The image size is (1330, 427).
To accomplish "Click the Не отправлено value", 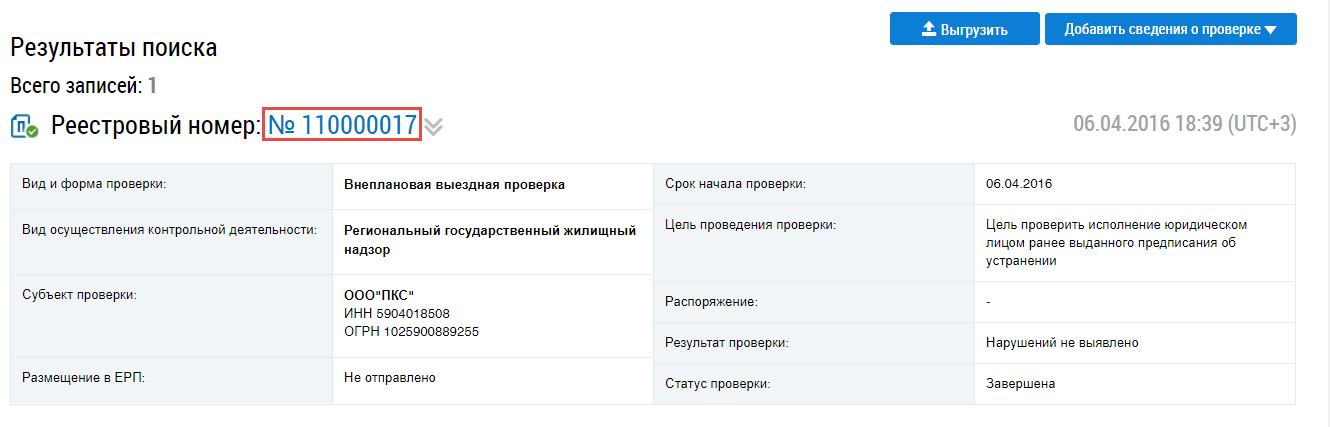I will [x=389, y=377].
